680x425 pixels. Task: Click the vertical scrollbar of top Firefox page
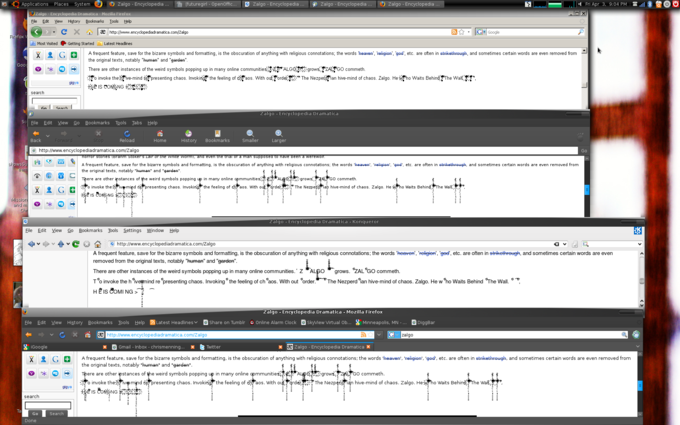click(x=584, y=78)
